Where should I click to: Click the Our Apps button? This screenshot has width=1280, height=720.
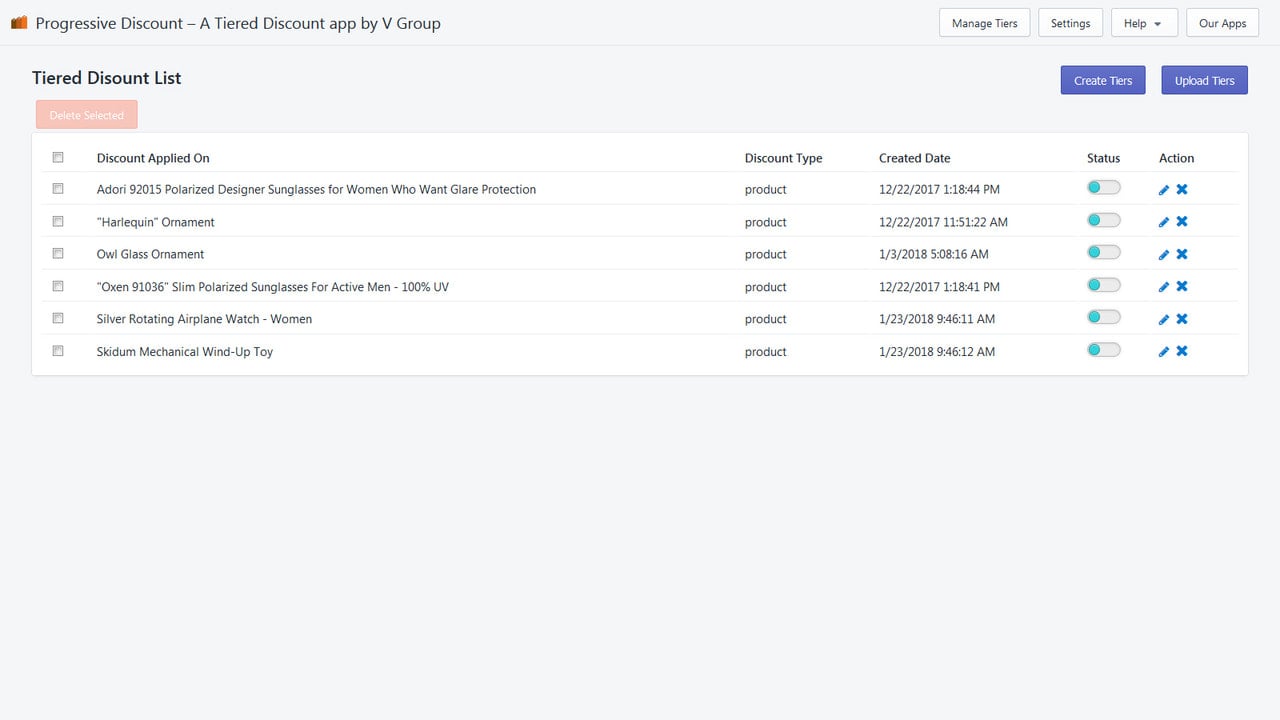(x=1222, y=23)
